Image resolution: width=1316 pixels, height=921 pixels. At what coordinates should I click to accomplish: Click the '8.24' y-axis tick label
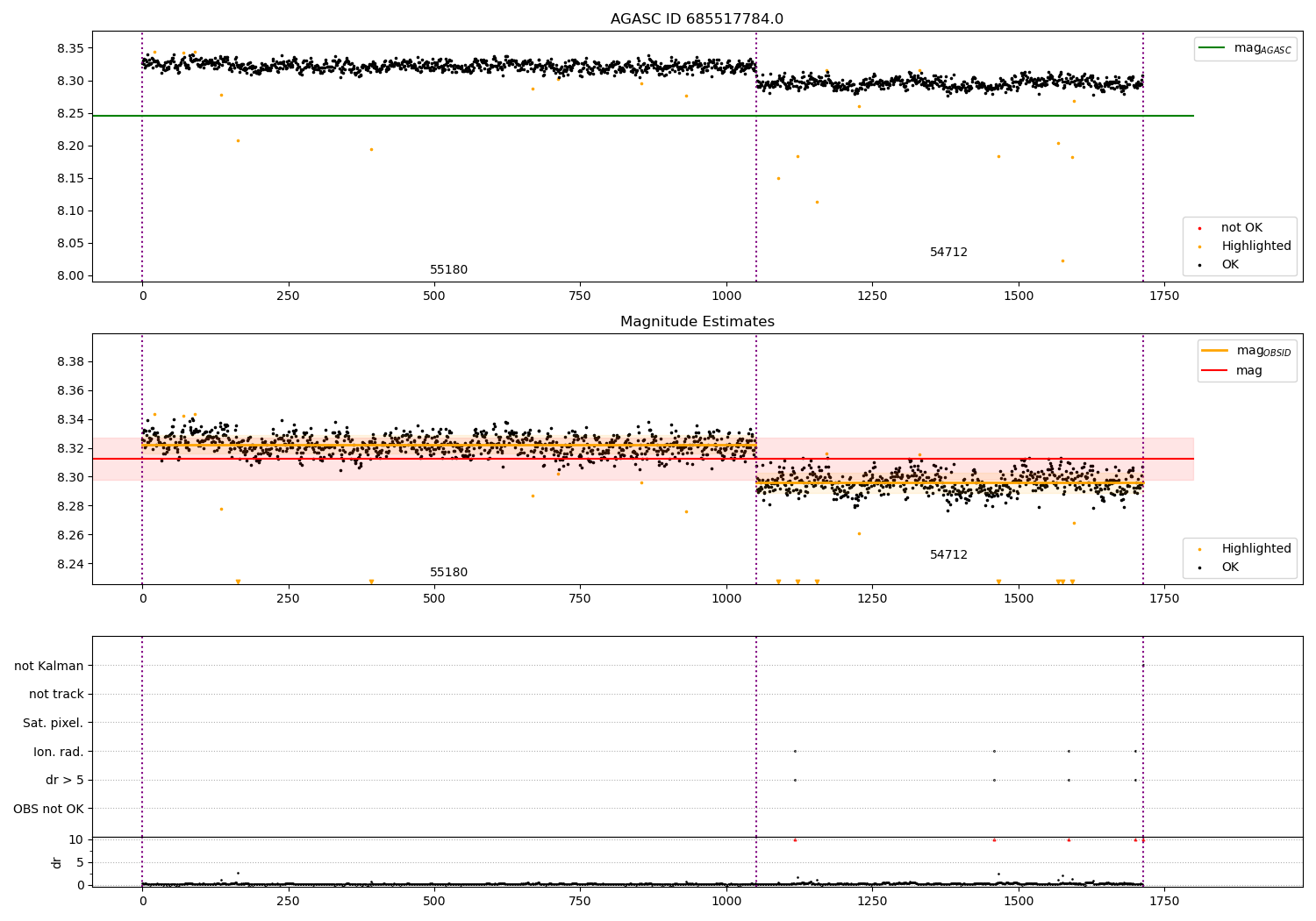69,564
